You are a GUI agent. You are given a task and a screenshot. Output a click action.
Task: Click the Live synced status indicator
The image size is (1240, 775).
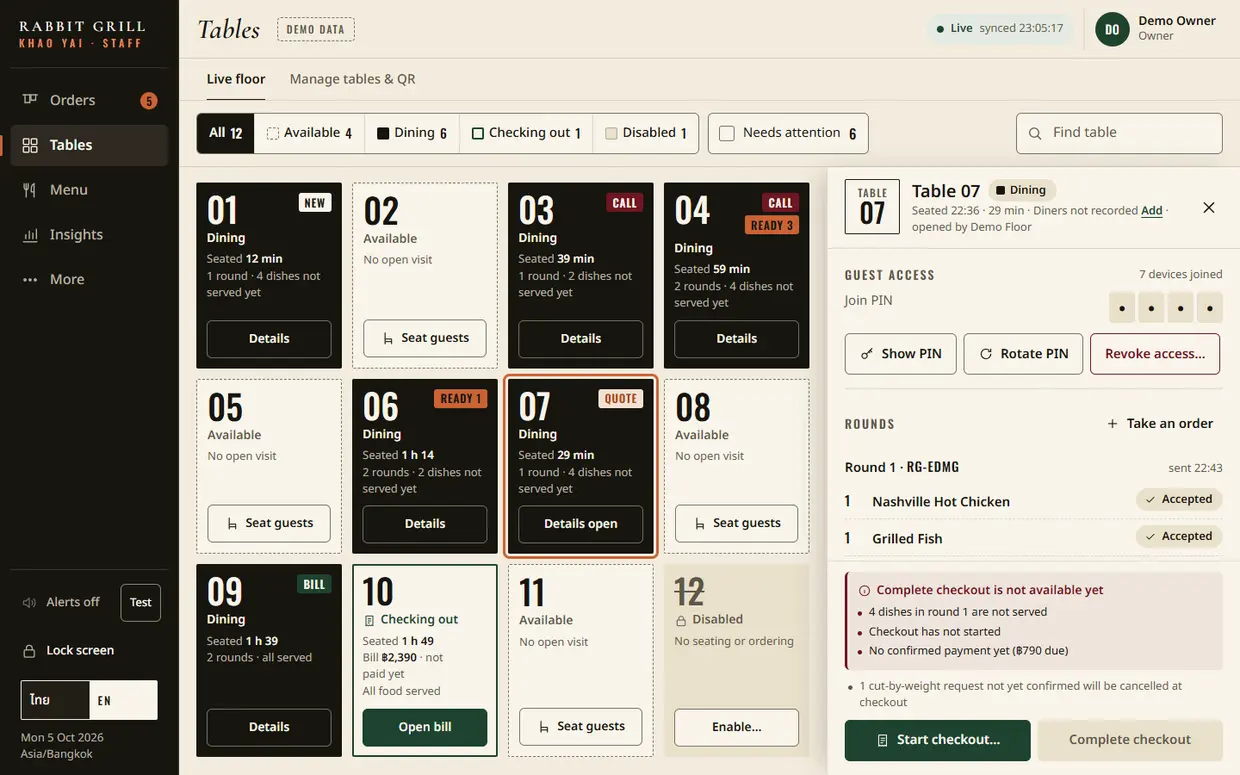coord(999,28)
